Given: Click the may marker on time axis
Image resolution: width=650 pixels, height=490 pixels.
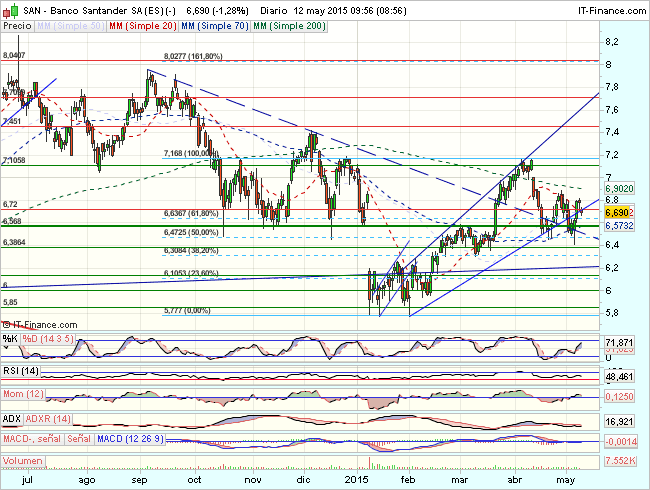Looking at the screenshot, I should (x=565, y=480).
